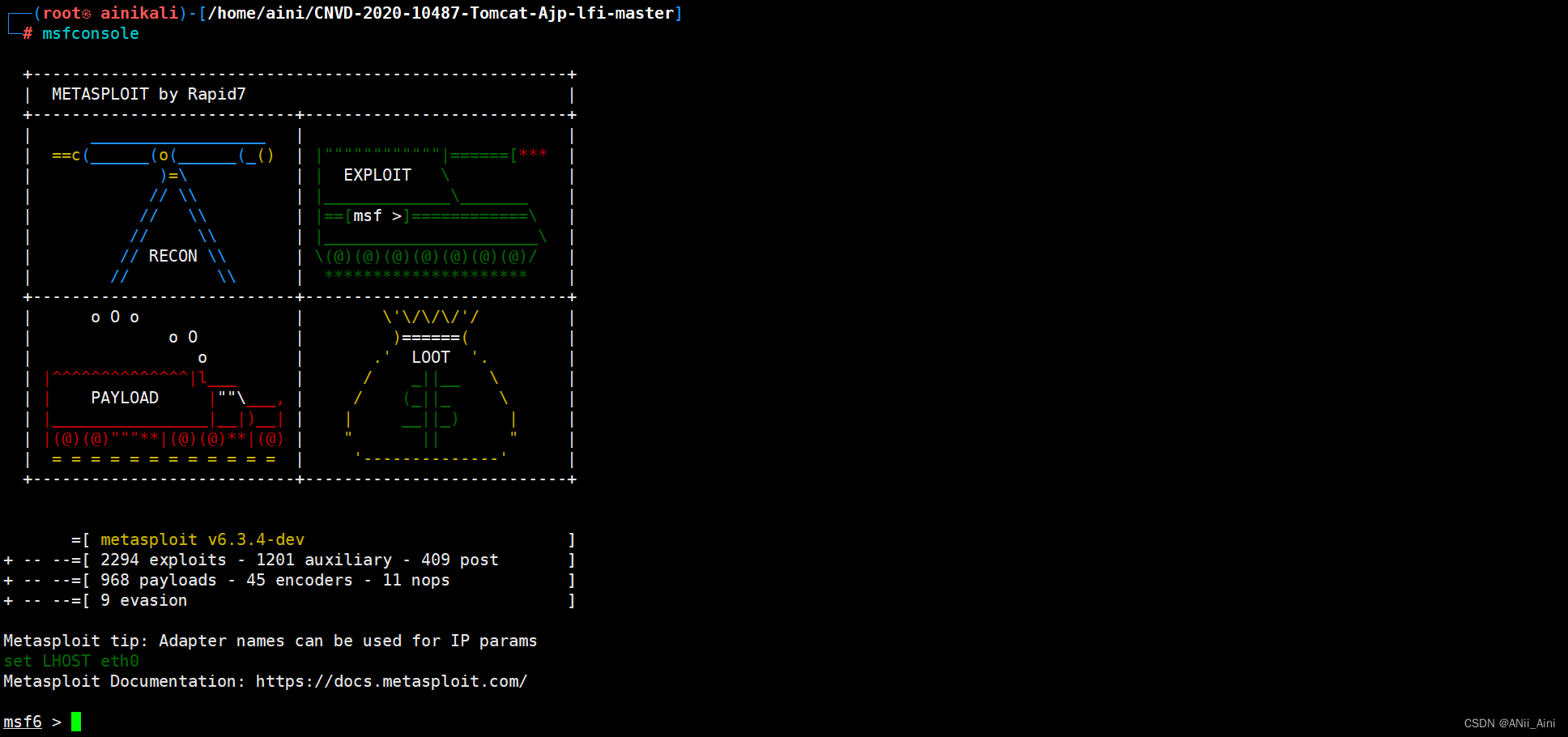Click the root user name in the prompt
The height and width of the screenshot is (737, 1568).
point(62,13)
